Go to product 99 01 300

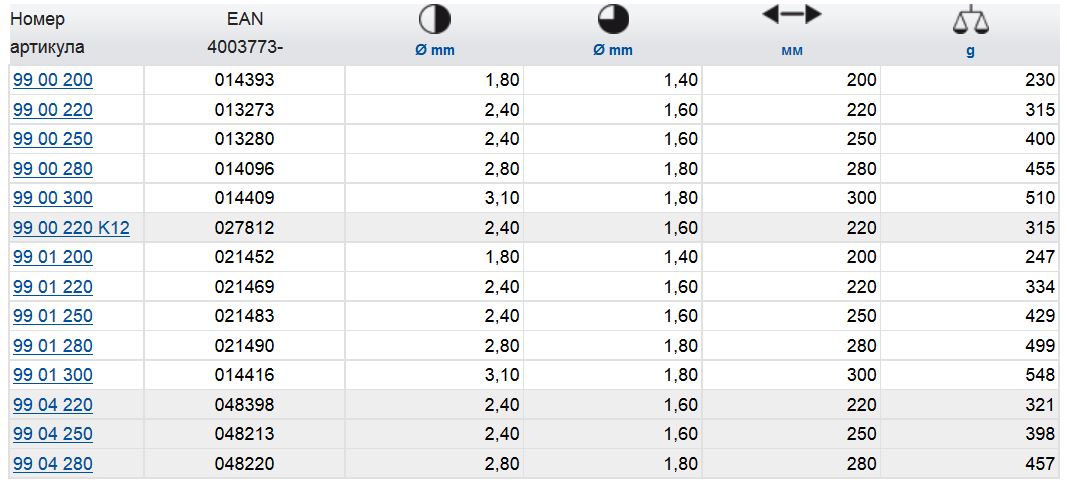[x=52, y=375]
